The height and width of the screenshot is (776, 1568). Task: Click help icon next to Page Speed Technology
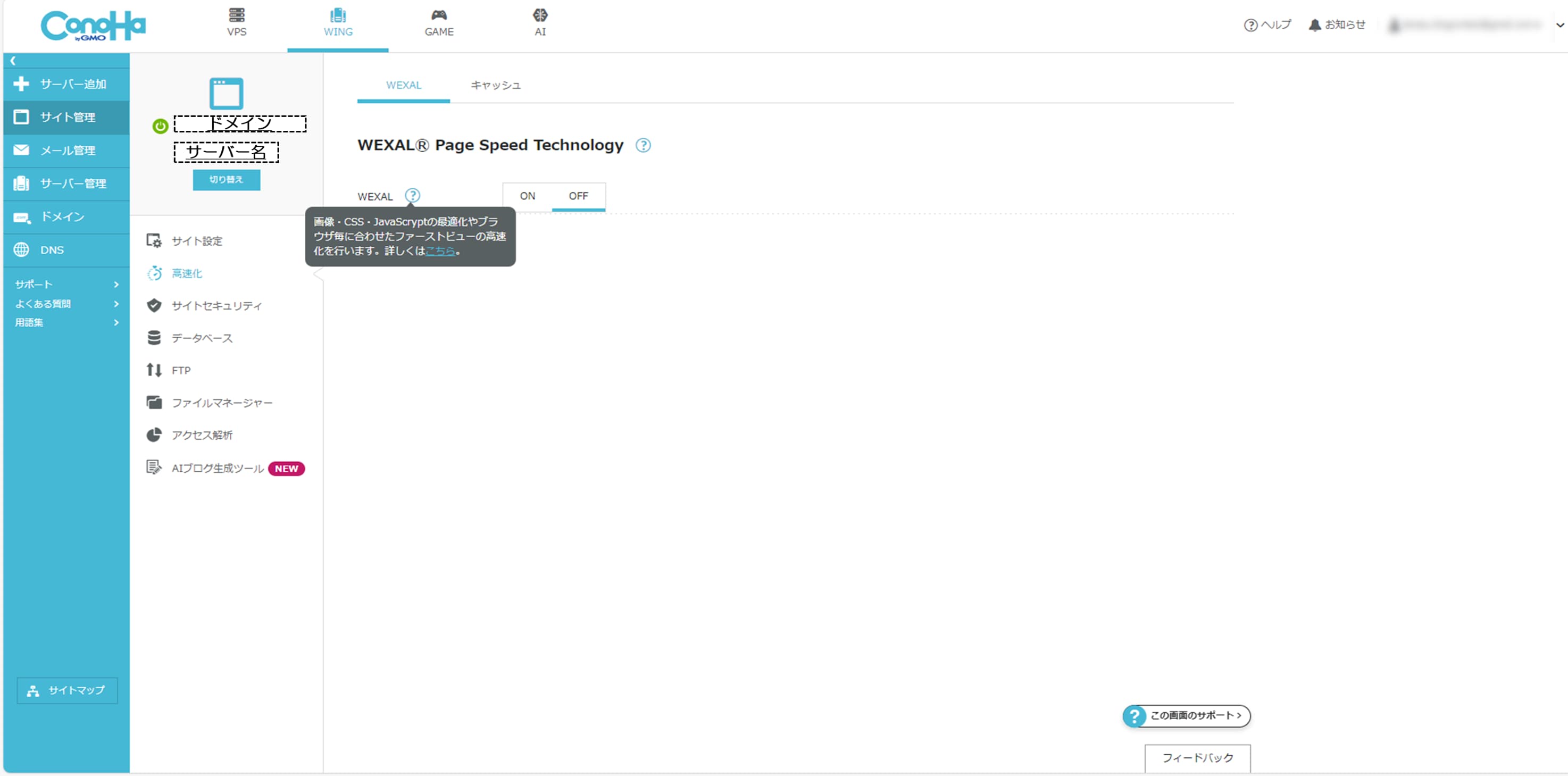coord(644,145)
